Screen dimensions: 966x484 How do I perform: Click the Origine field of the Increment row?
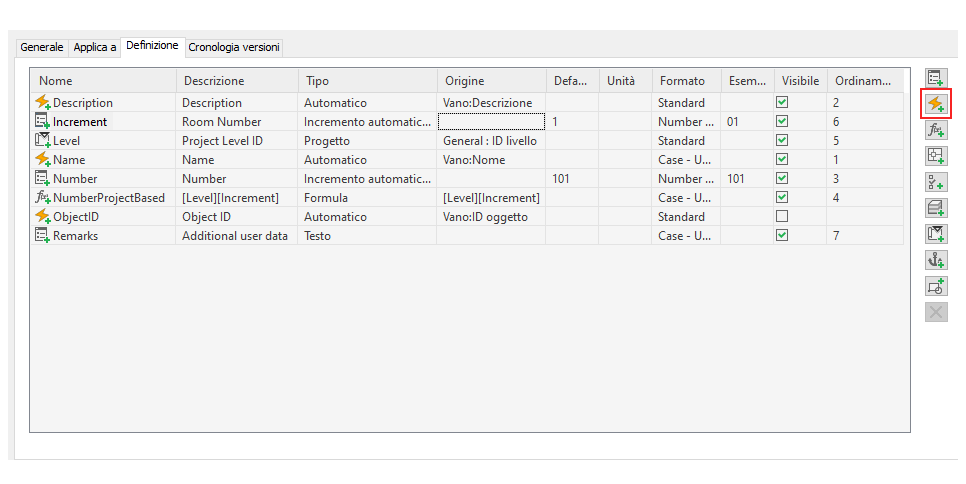491,122
